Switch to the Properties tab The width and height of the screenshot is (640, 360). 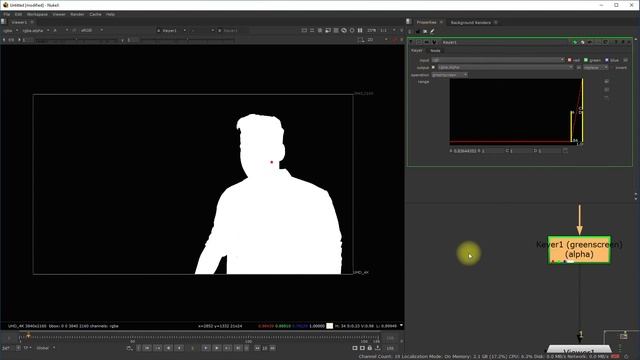(x=427, y=22)
